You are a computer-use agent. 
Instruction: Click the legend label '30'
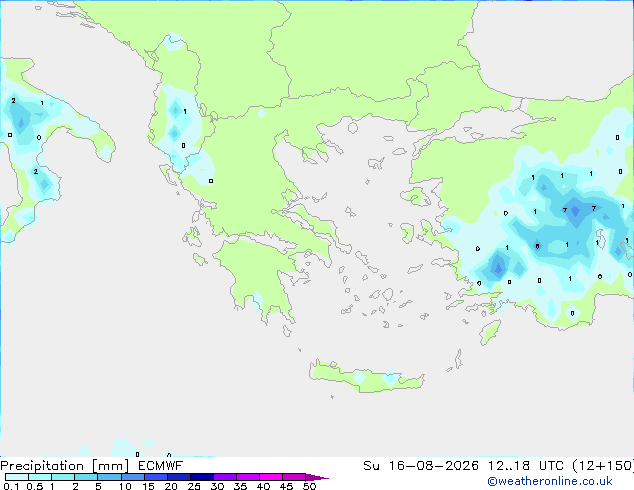217,486
